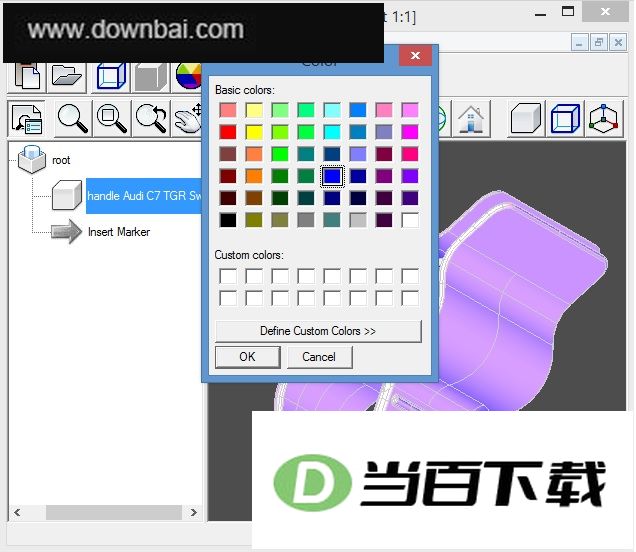The height and width of the screenshot is (552, 636).
Task: Click the tree panel scrollbar left arrow
Action: [17, 512]
